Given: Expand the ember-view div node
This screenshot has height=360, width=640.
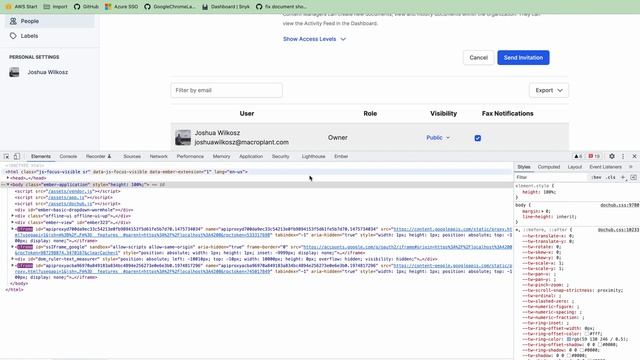Looking at the screenshot, I should click(13, 222).
